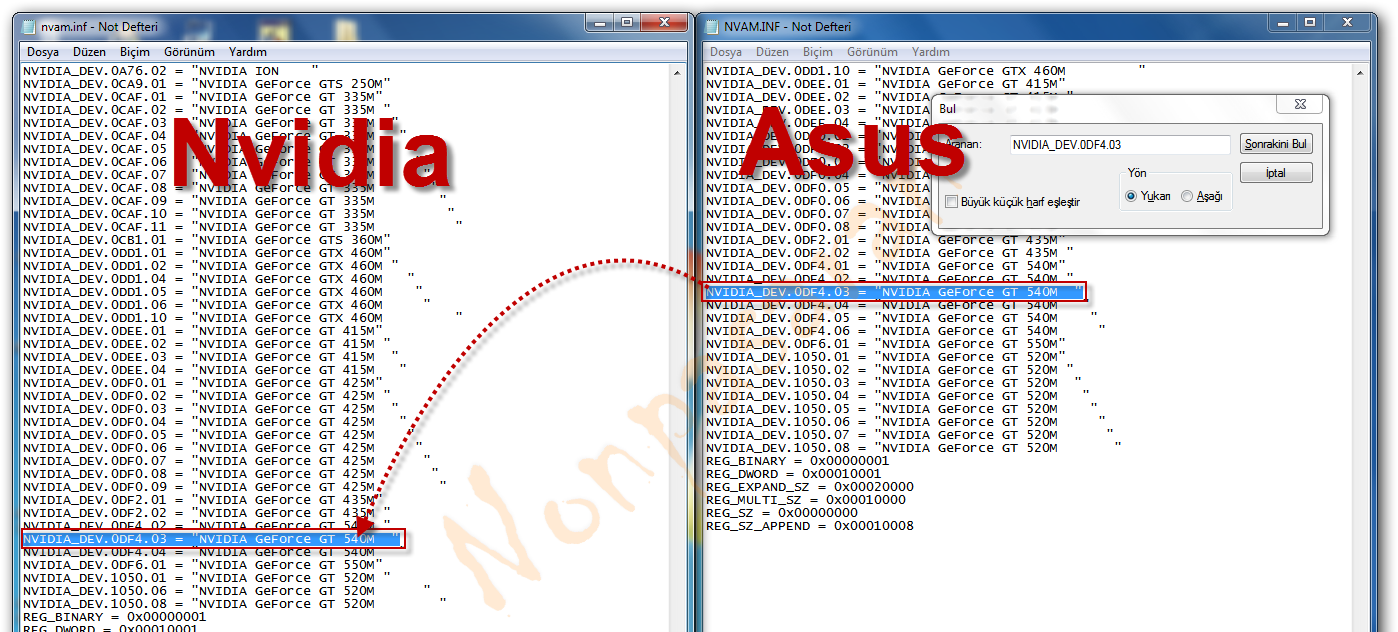Open Biçim menu in left nvam.inf window
This screenshot has height=632, width=1398.
(x=135, y=52)
